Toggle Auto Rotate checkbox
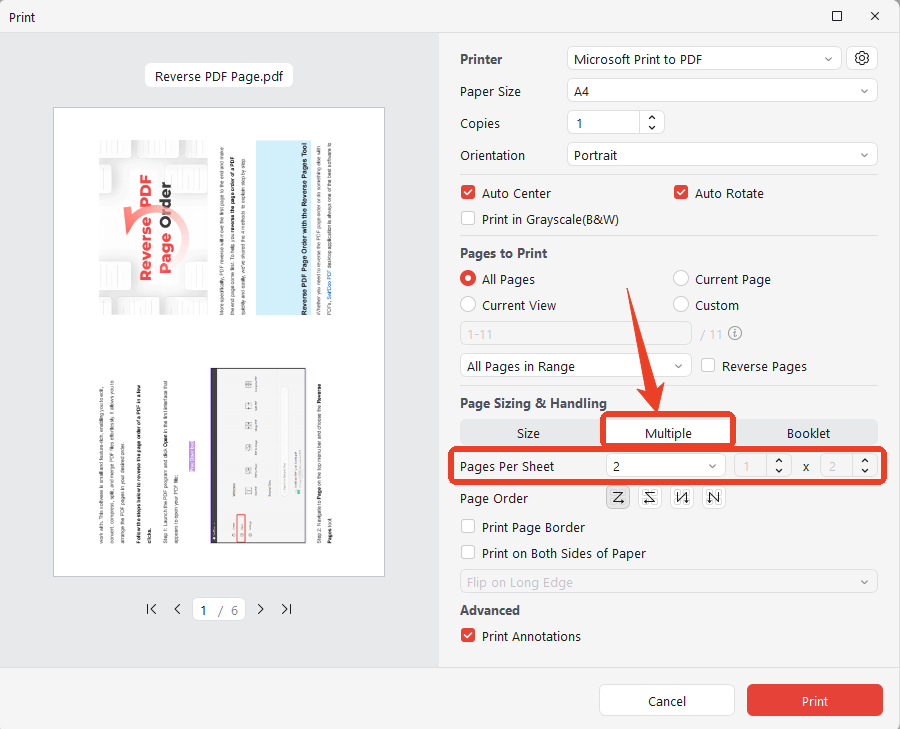The image size is (900, 729). tap(681, 193)
